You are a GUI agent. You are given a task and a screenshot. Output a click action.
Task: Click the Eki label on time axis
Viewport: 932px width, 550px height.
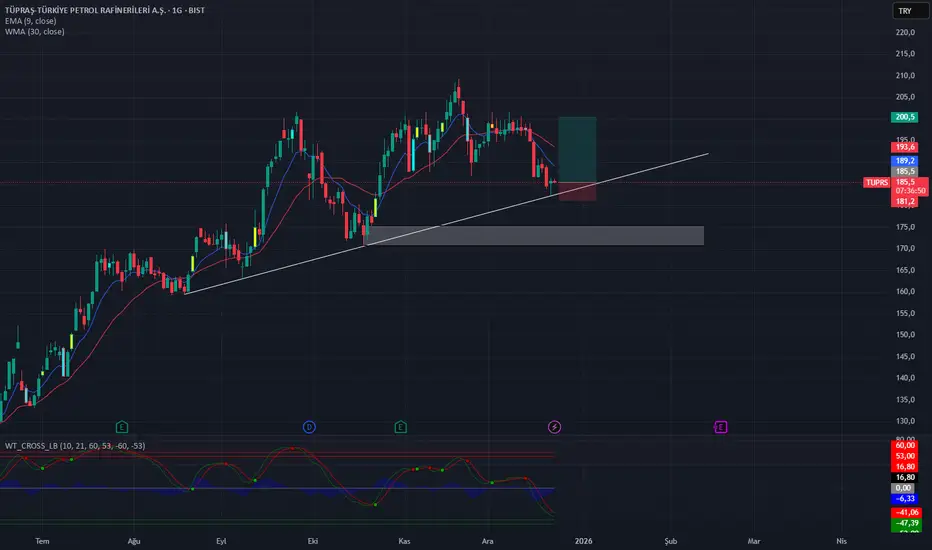pos(313,541)
